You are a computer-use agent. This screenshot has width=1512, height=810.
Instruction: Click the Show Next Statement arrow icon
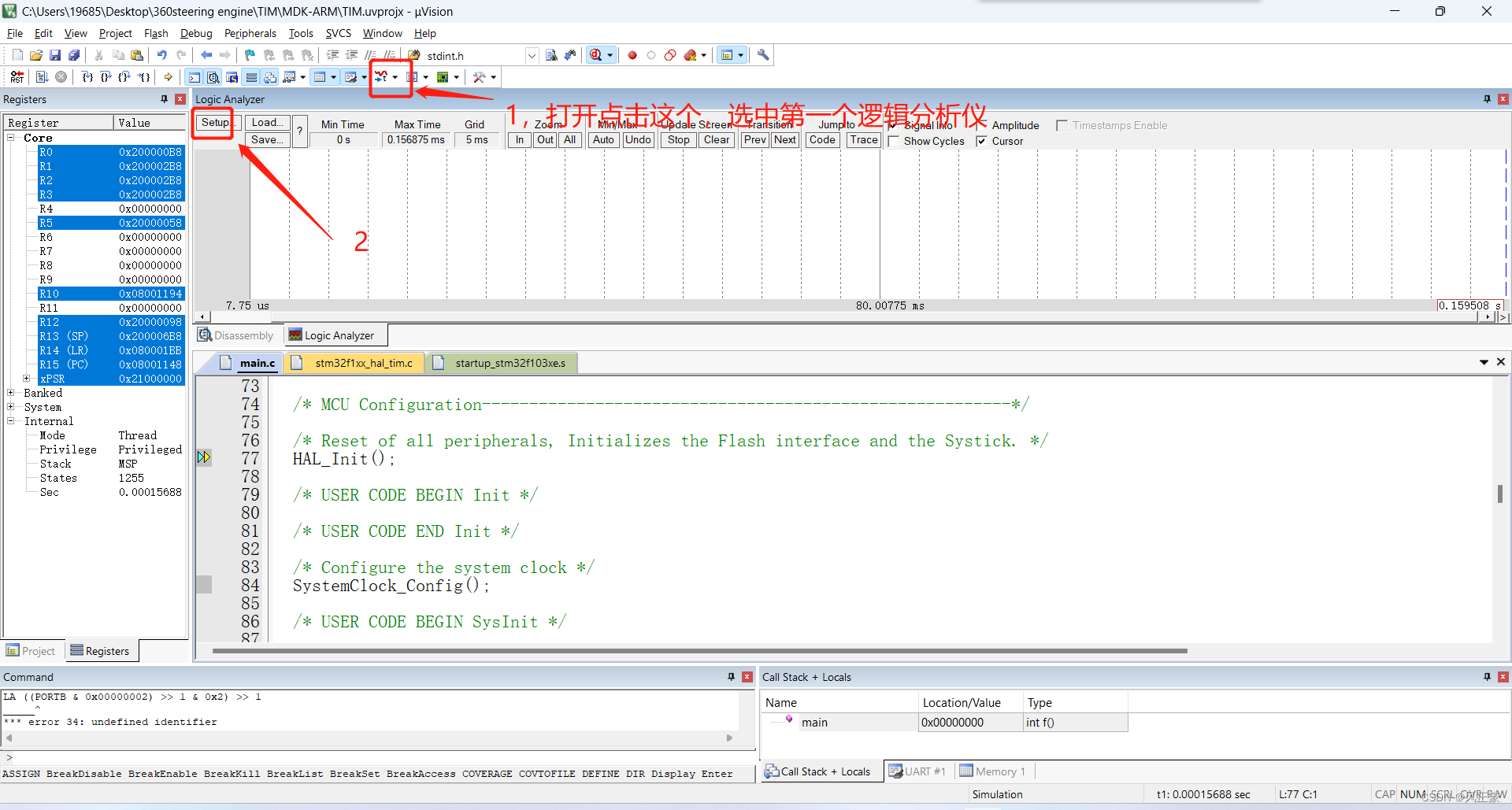click(168, 77)
